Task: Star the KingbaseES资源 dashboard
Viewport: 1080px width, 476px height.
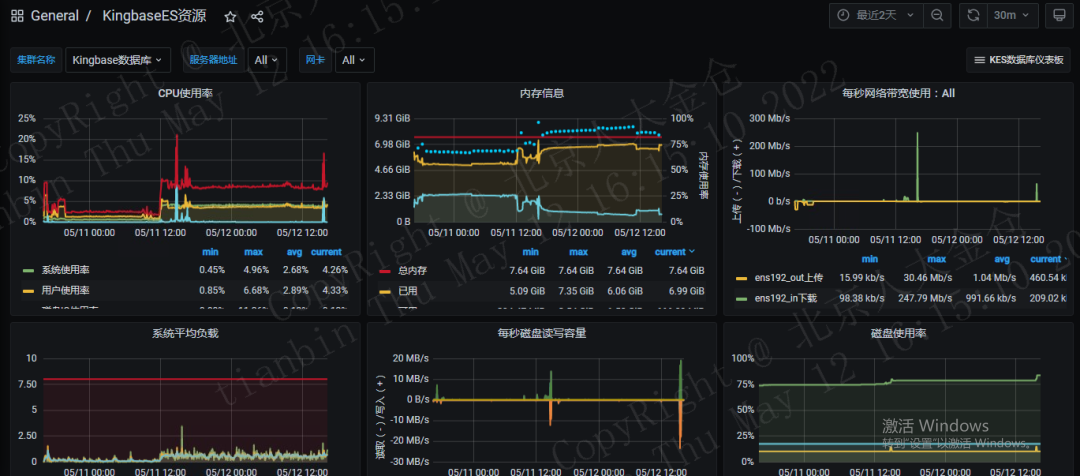Action: click(231, 17)
